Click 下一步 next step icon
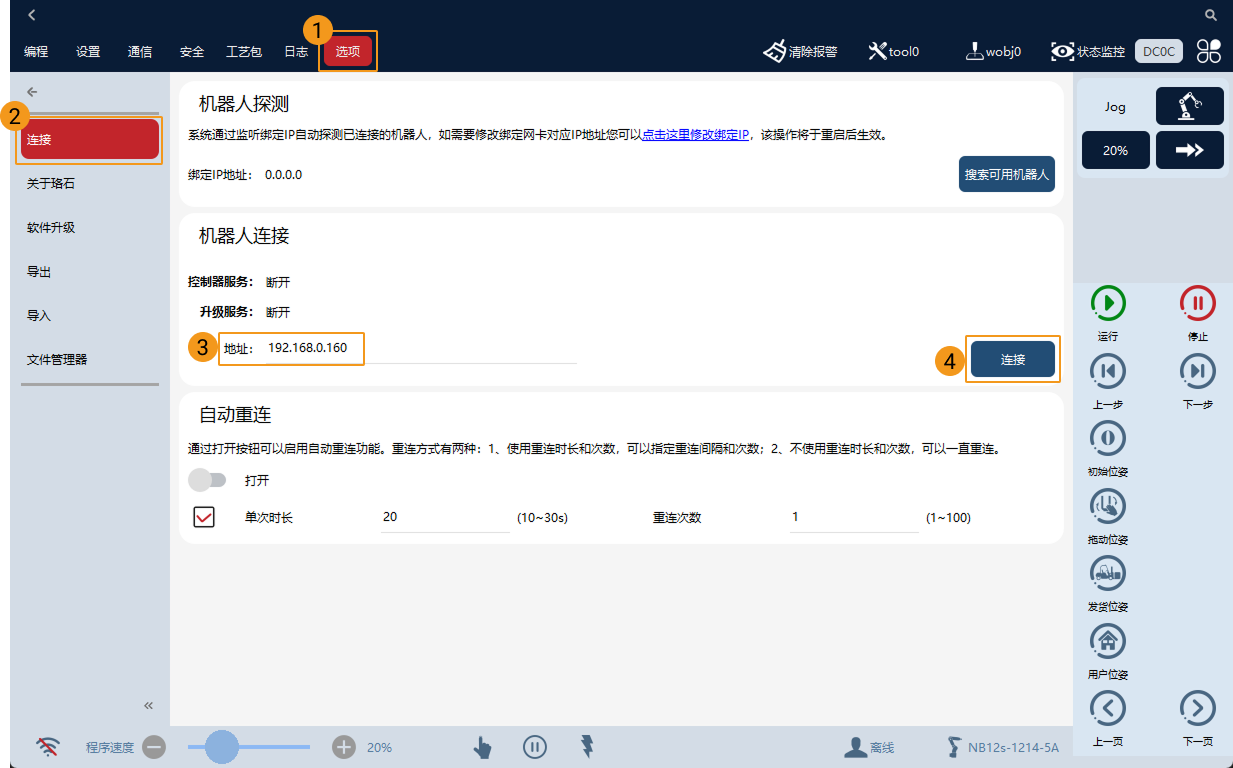This screenshot has width=1233, height=768. coord(1197,371)
